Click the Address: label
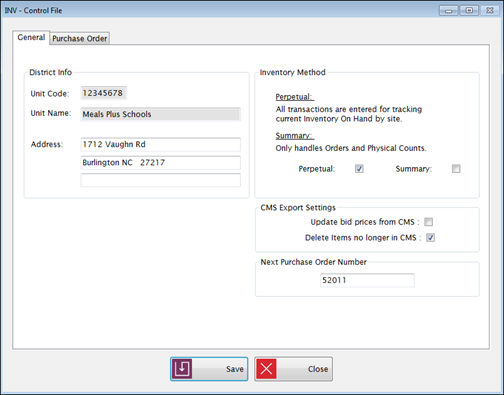504x395 pixels. tap(47, 144)
